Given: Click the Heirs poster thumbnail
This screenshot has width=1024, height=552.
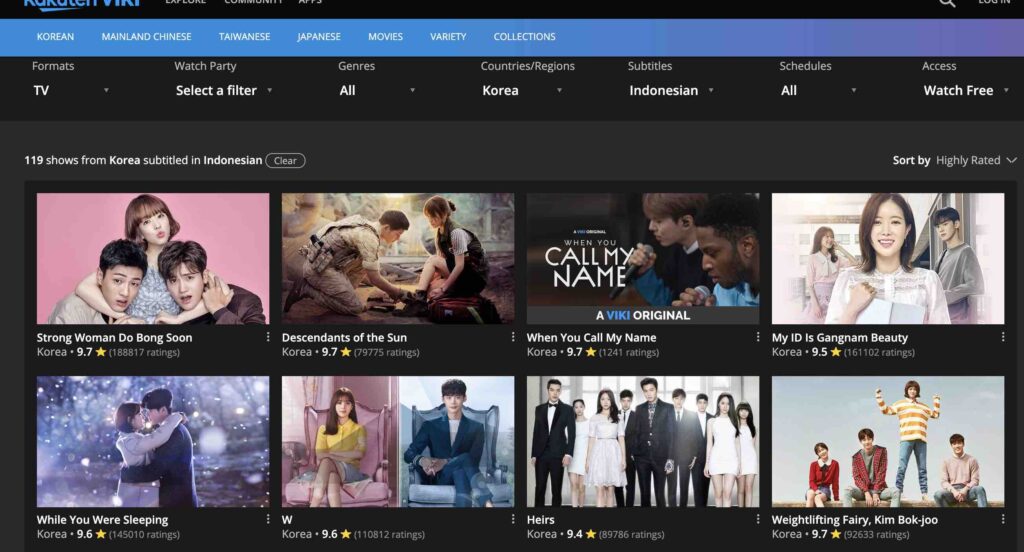Looking at the screenshot, I should (x=643, y=441).
